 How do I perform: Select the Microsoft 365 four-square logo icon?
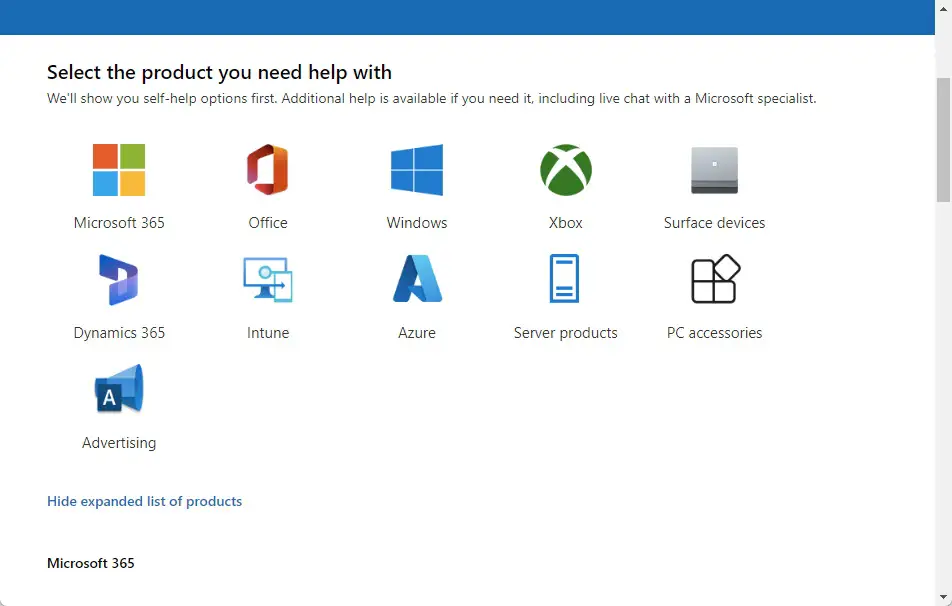click(x=119, y=170)
